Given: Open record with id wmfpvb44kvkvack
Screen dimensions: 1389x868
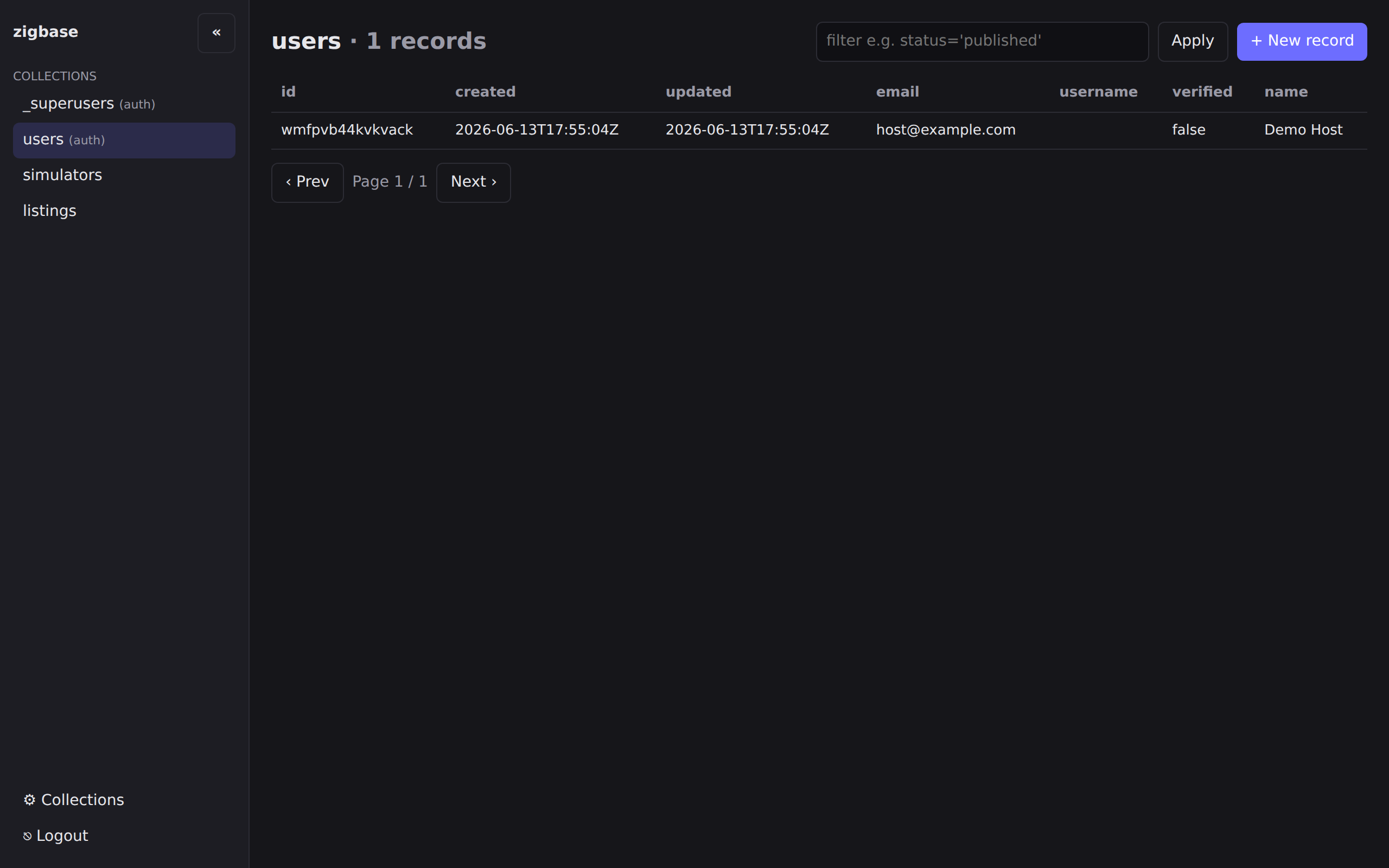Looking at the screenshot, I should point(347,130).
